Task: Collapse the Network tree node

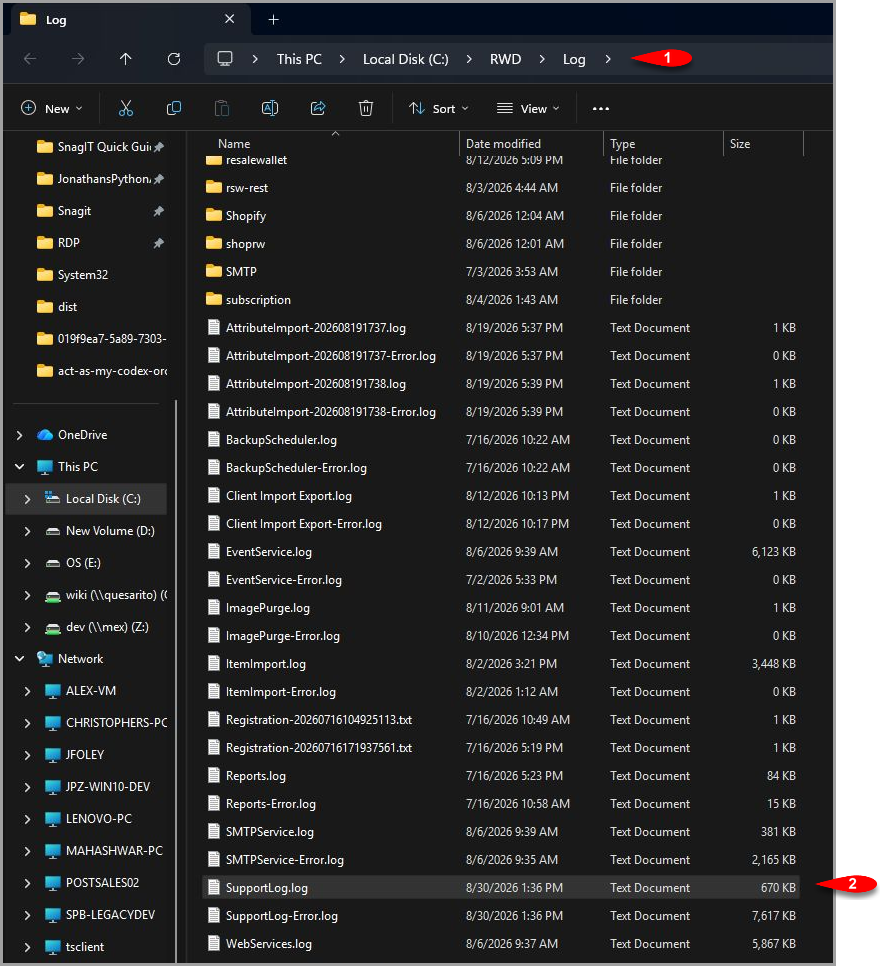Action: pos(19,659)
